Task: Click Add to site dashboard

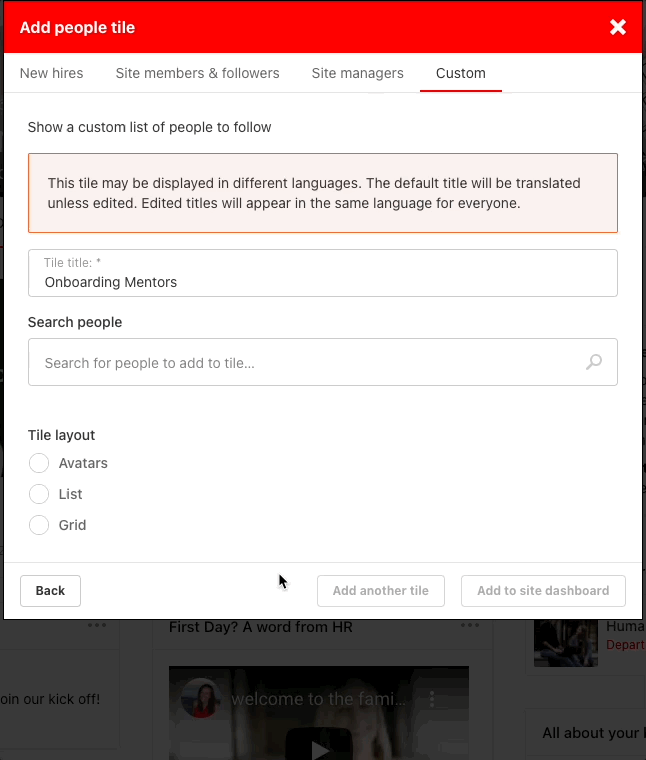Action: tap(543, 591)
